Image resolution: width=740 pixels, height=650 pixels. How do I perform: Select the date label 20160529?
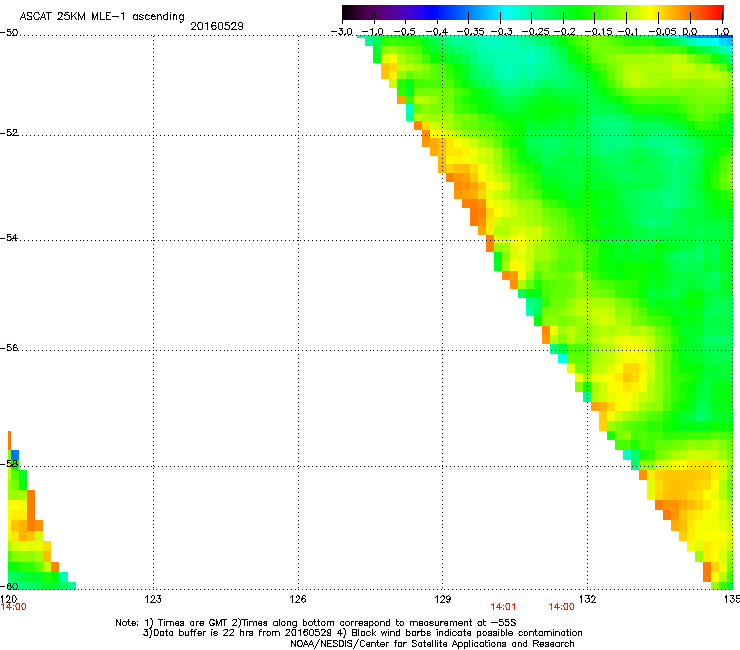[217, 26]
